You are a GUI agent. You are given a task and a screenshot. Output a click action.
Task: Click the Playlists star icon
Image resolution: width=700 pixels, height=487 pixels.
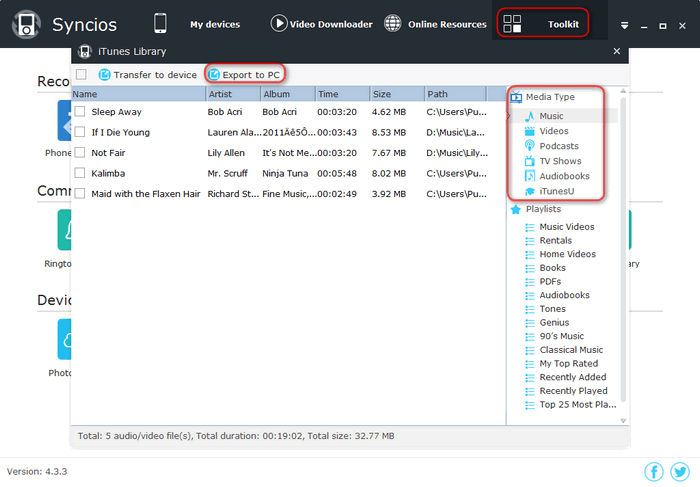pyautogui.click(x=516, y=209)
